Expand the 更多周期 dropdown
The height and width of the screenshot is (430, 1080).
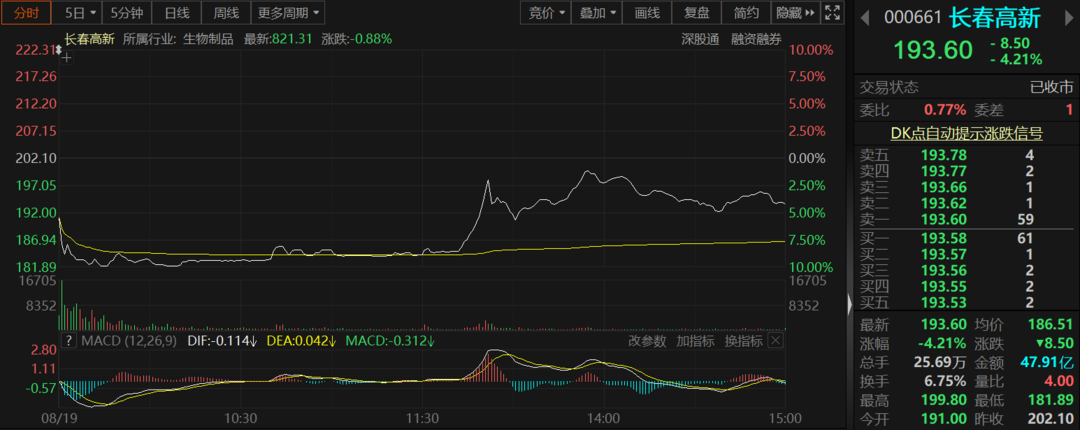[289, 13]
